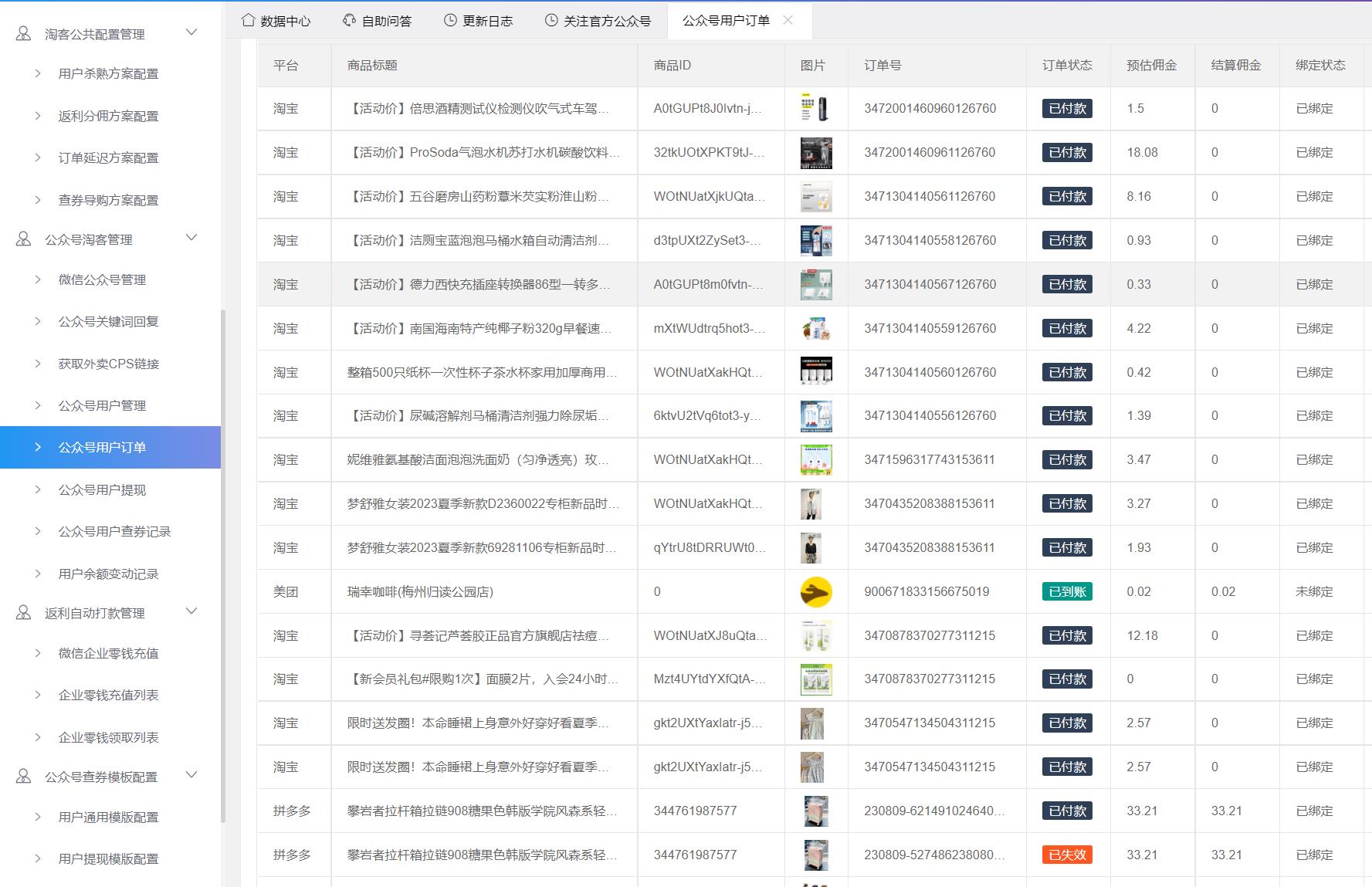Open 企业零钱充值列表 menu item
The width and height of the screenshot is (1372, 887).
pos(110,695)
